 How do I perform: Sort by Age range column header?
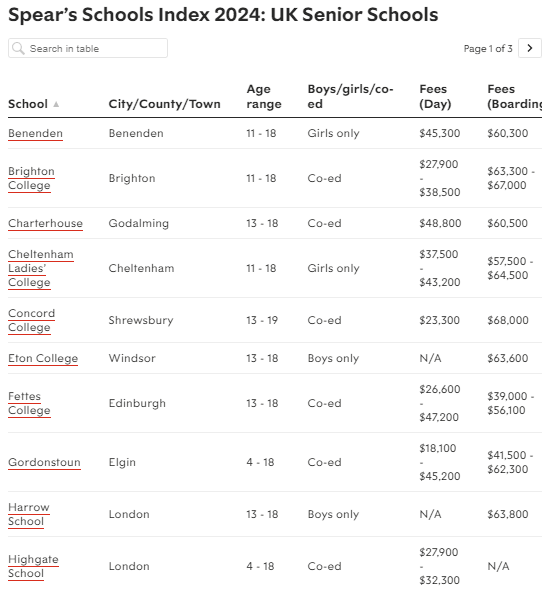pos(264,96)
